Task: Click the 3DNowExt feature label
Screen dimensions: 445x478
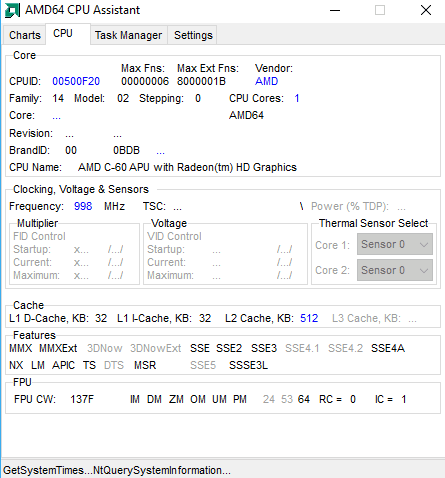Action: pyautogui.click(x=156, y=348)
